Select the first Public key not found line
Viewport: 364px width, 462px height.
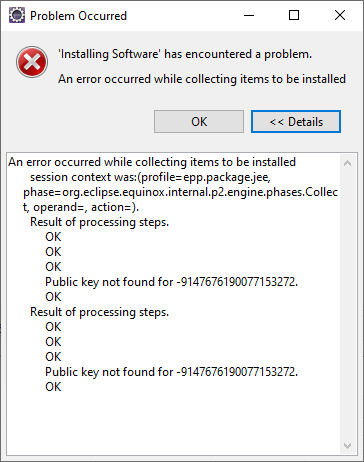[172, 282]
